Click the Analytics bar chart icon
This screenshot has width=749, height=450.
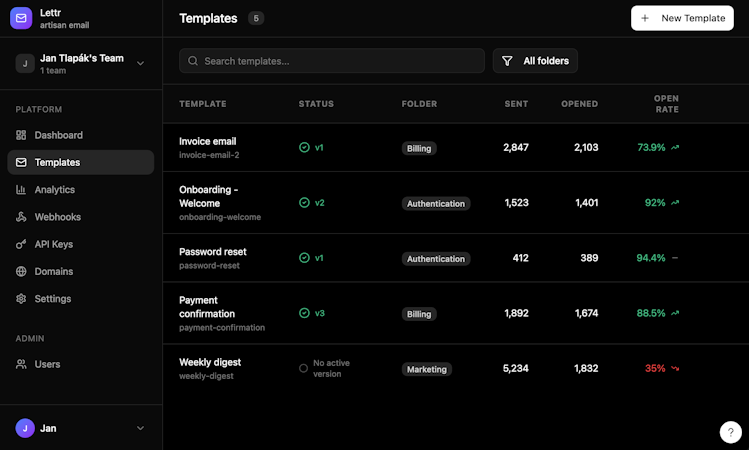pos(22,190)
